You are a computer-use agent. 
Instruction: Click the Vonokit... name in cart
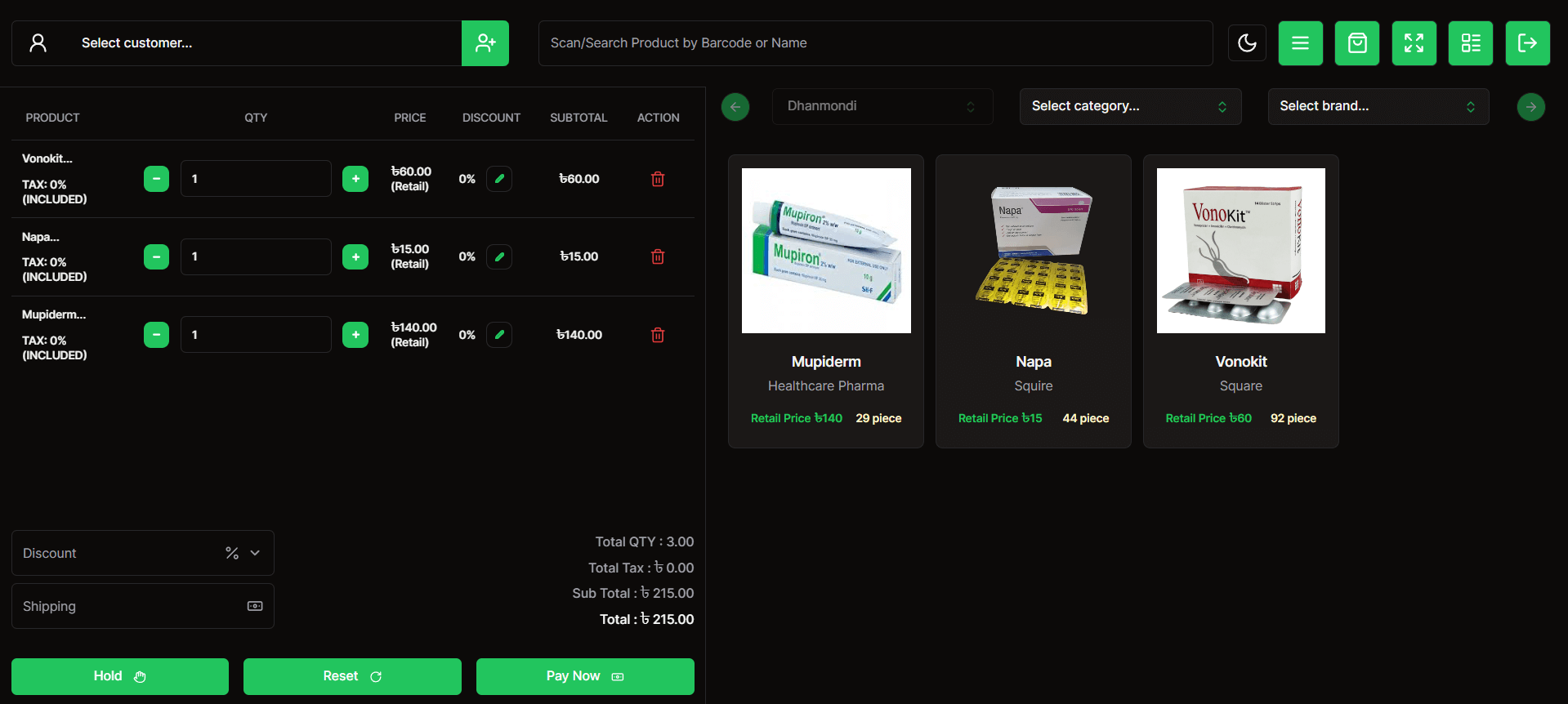[x=47, y=158]
